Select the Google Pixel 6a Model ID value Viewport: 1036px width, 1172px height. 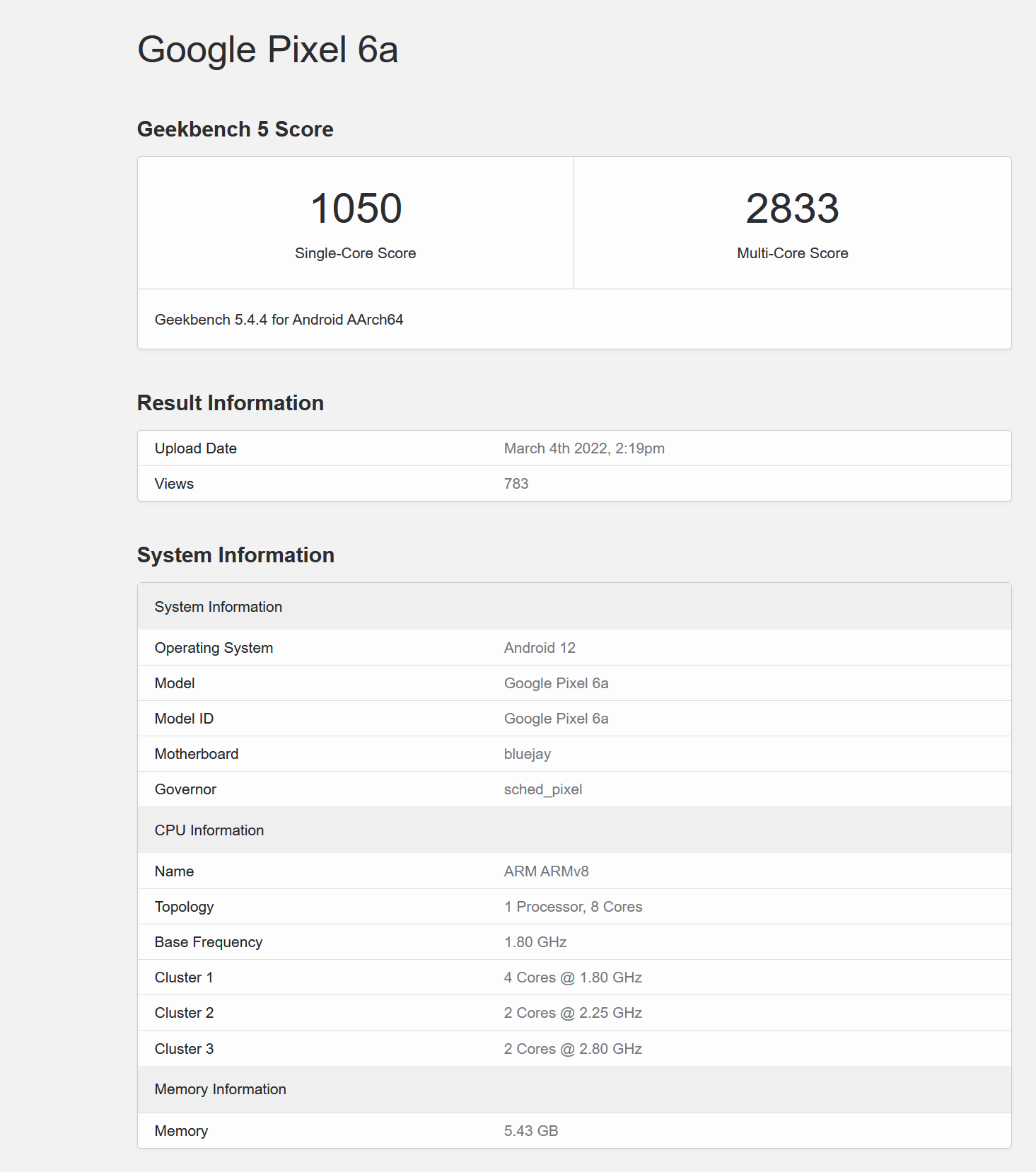pos(556,719)
